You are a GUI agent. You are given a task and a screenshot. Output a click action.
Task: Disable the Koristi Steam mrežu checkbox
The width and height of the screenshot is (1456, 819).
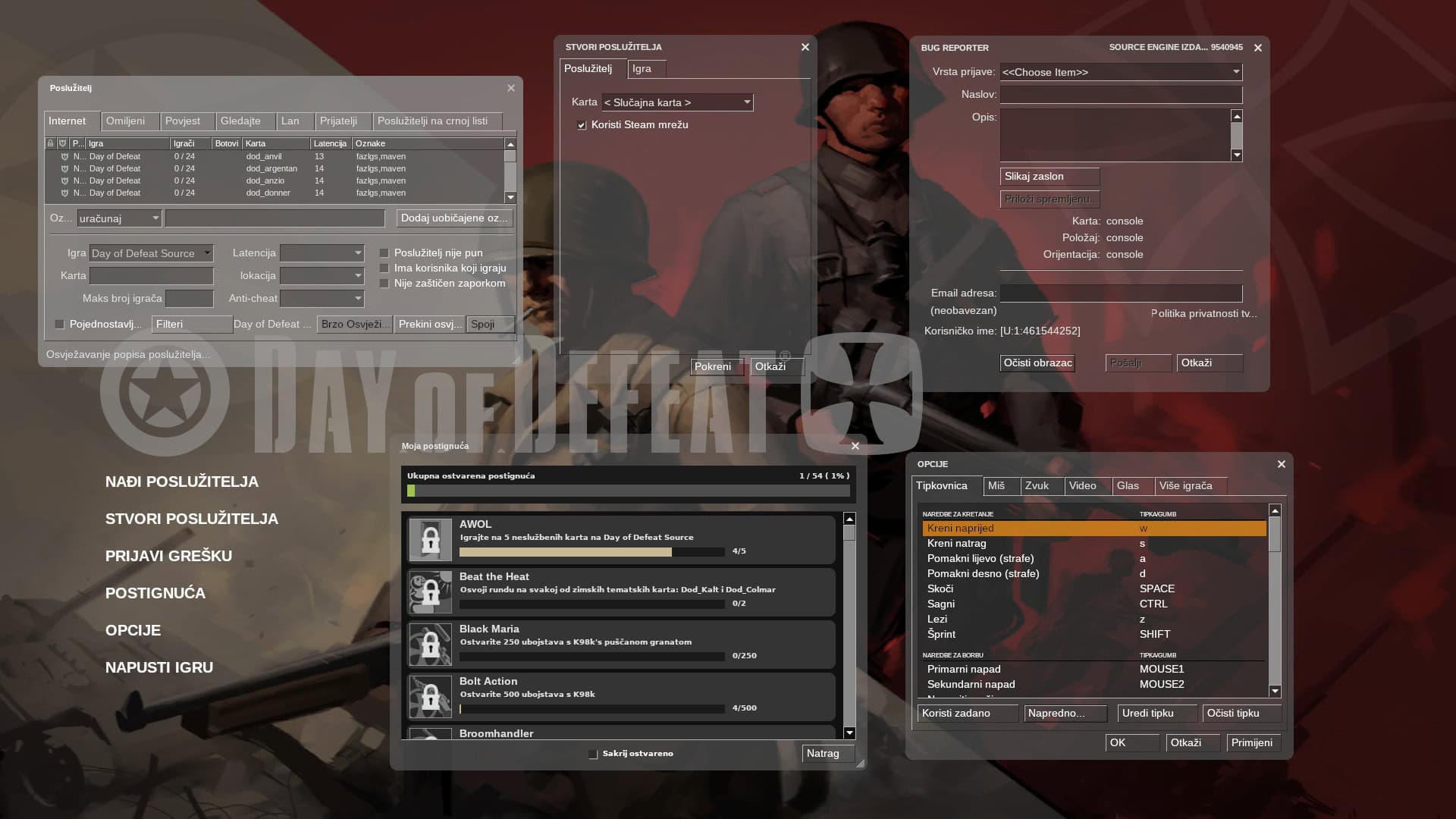click(x=582, y=125)
